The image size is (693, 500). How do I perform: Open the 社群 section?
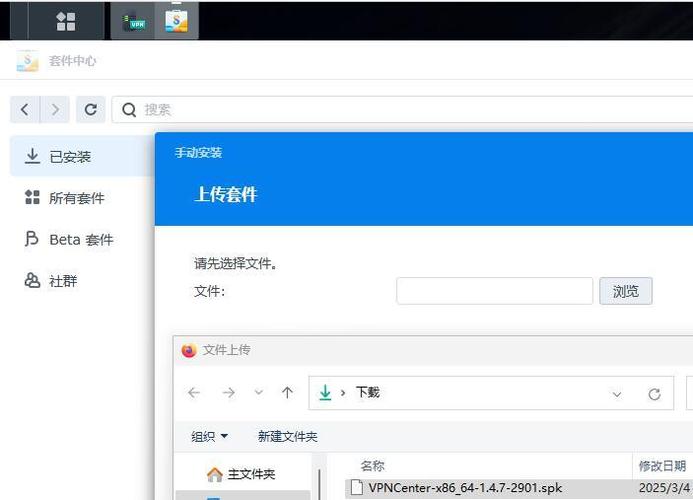pyautogui.click(x=63, y=281)
